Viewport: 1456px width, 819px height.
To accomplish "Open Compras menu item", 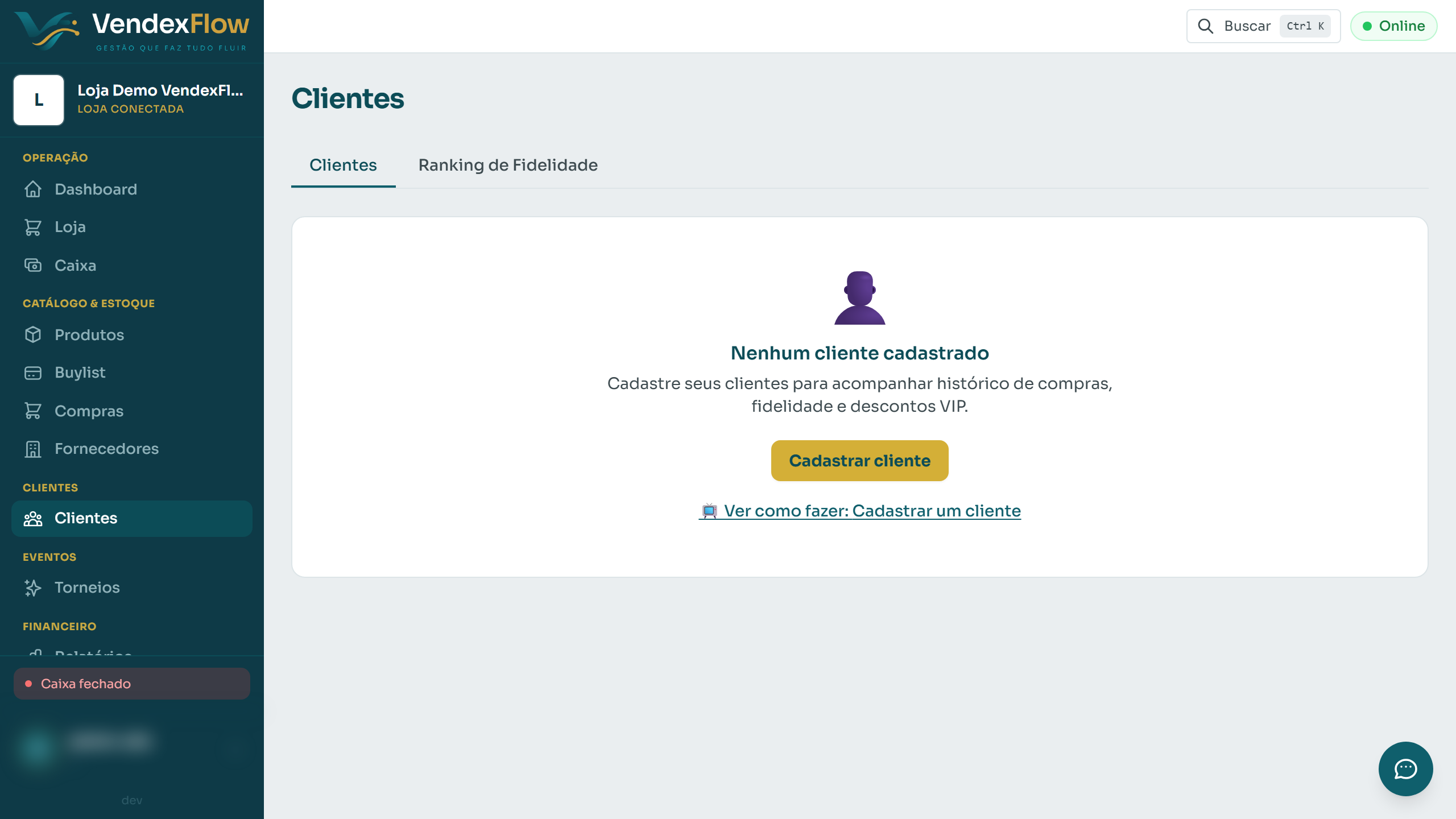I will [132, 411].
